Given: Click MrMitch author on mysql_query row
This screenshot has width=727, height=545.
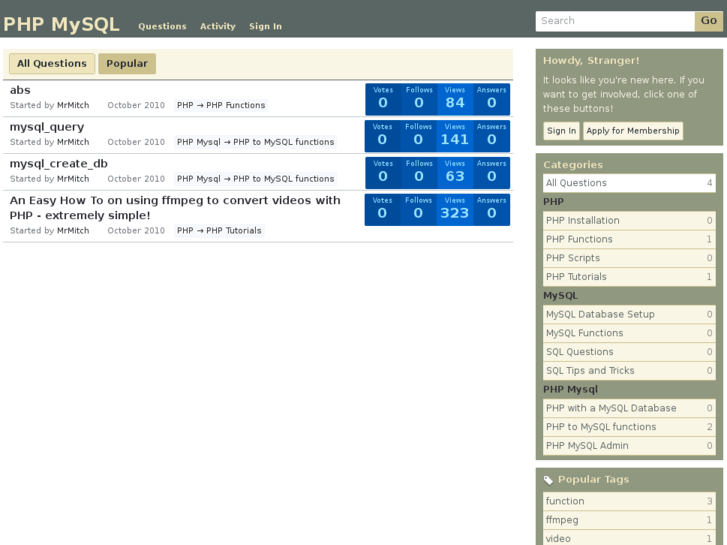Looking at the screenshot, I should coord(73,142).
